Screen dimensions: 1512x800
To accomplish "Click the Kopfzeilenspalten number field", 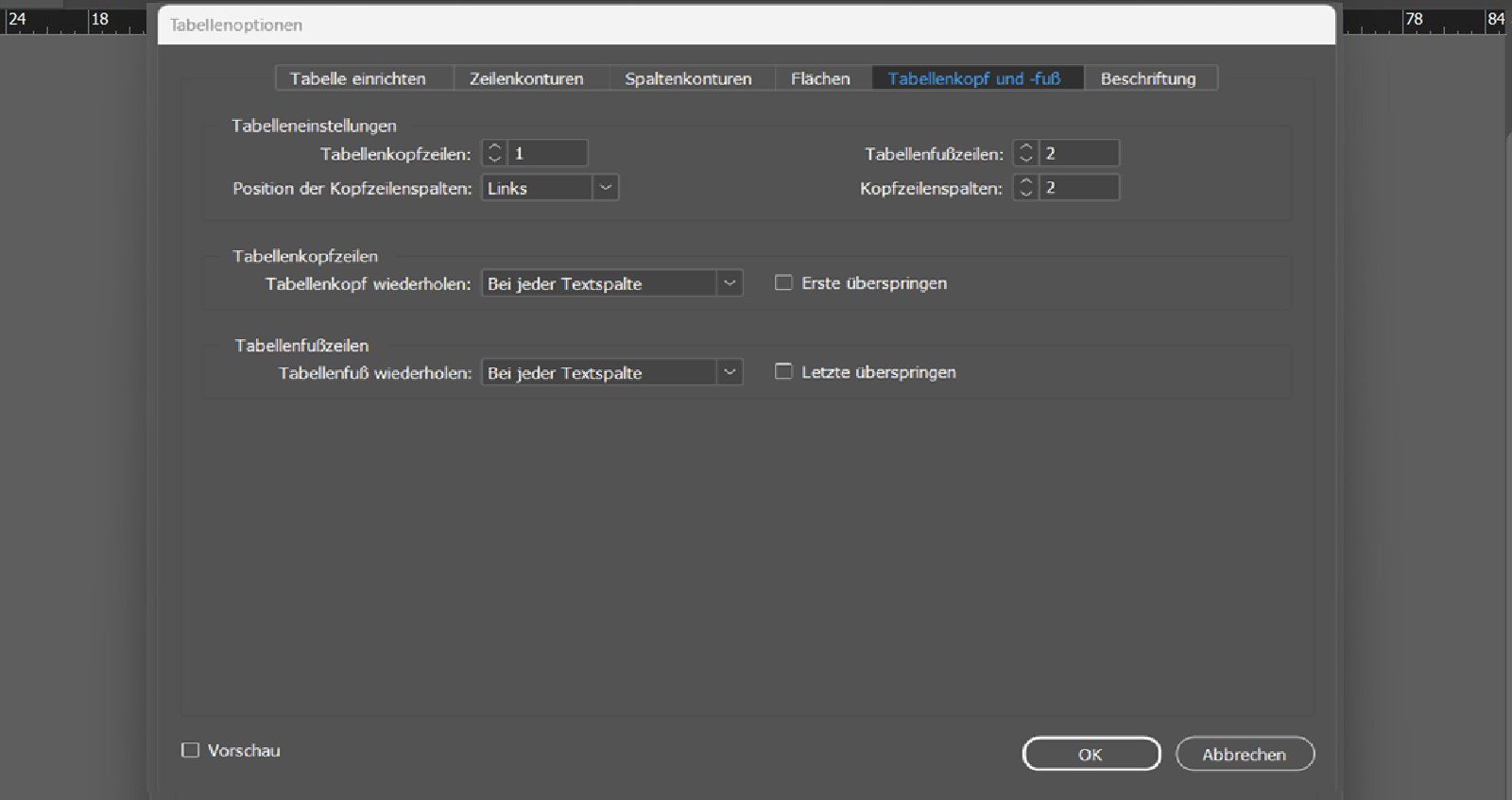I will (1079, 187).
